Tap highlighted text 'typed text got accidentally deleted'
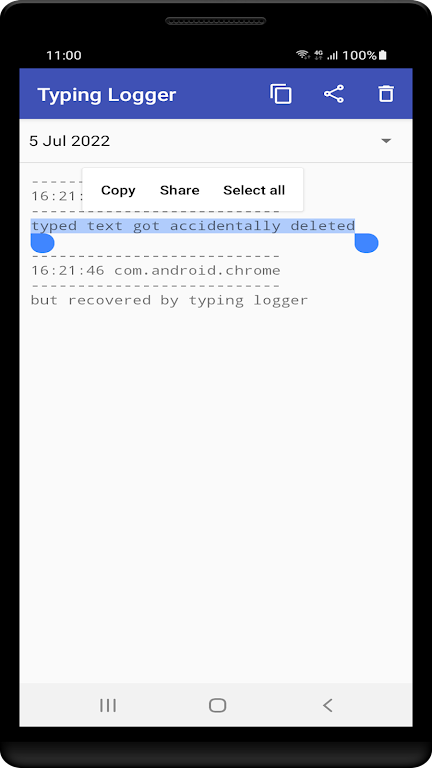The image size is (432, 768). [x=193, y=226]
